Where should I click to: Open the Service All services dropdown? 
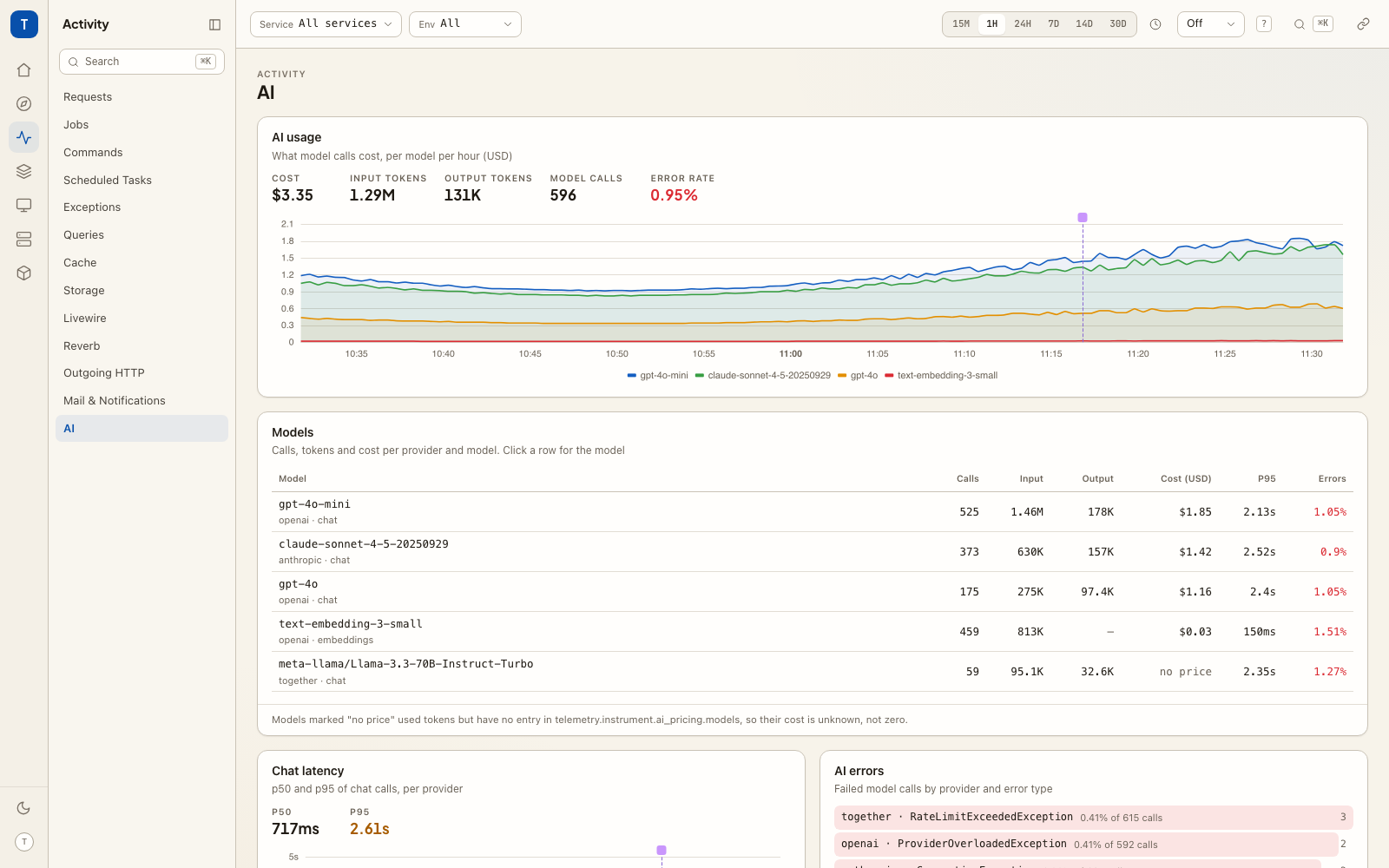326,24
